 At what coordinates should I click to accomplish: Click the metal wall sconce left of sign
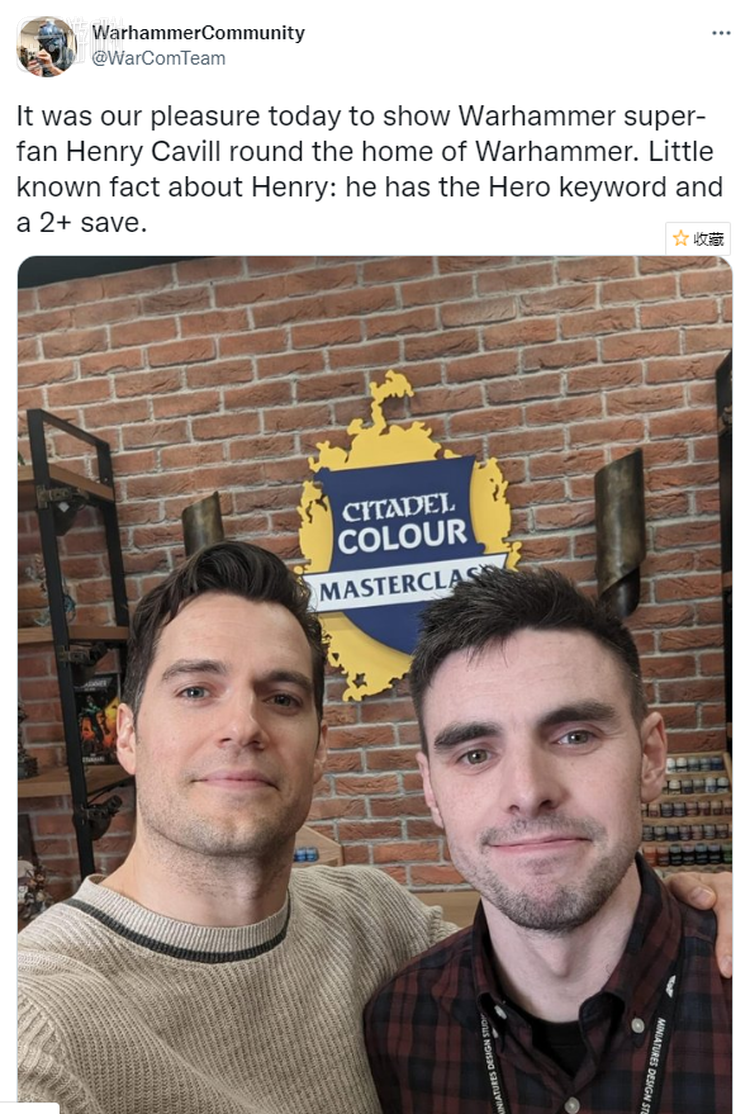coord(203,524)
